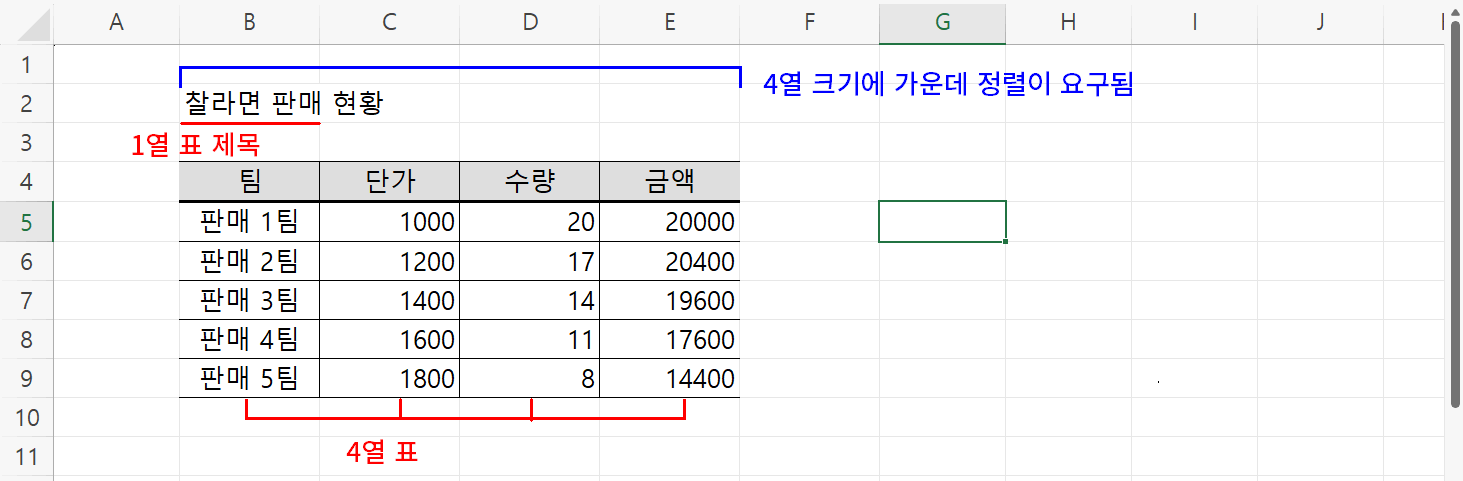1463x481 pixels.
Task: Click the unit price cell 1600
Action: coord(389,339)
